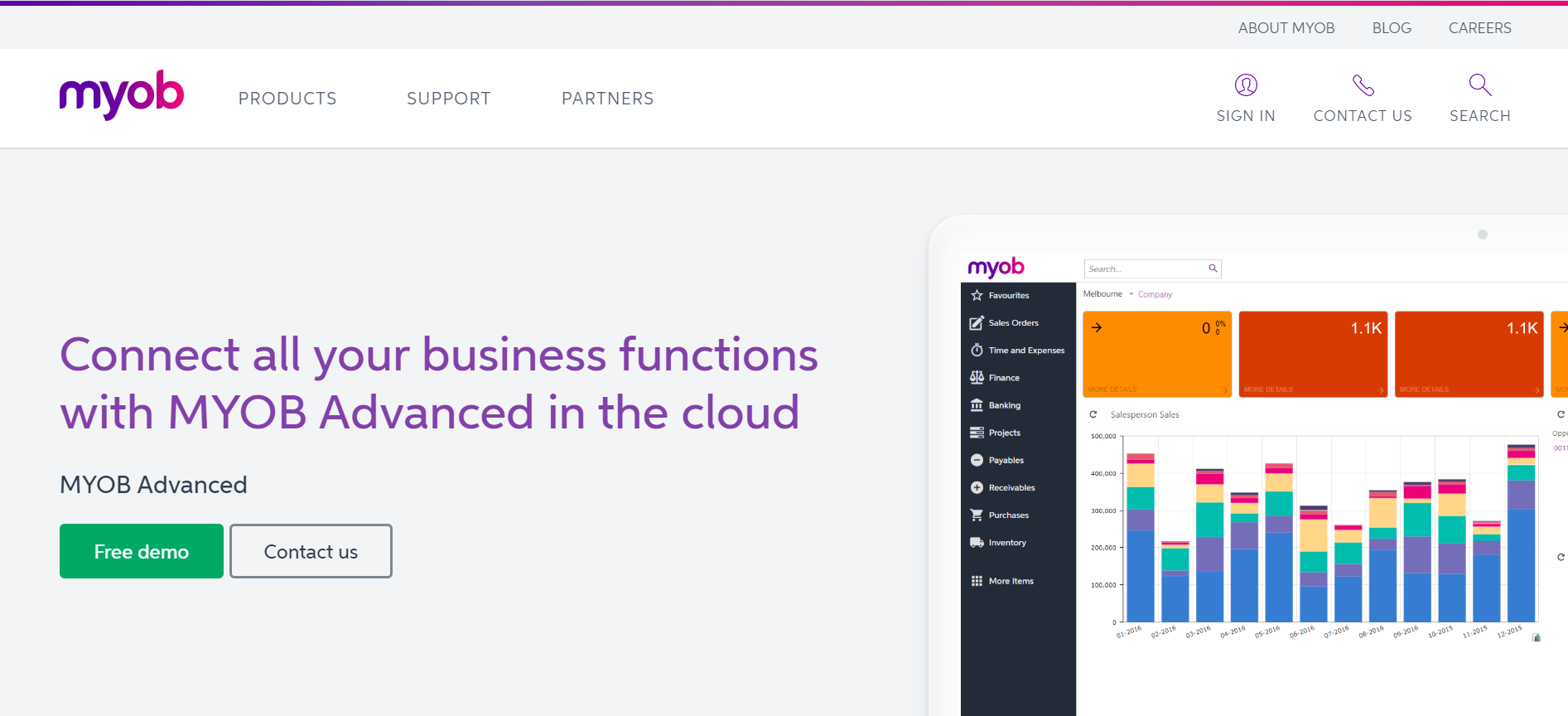Click the dashboard Search input field

[x=1153, y=268]
